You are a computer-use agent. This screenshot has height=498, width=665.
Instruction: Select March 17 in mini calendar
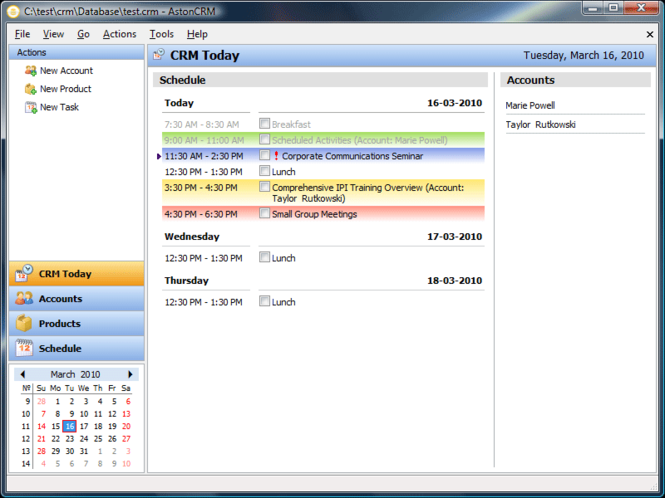tap(84, 426)
